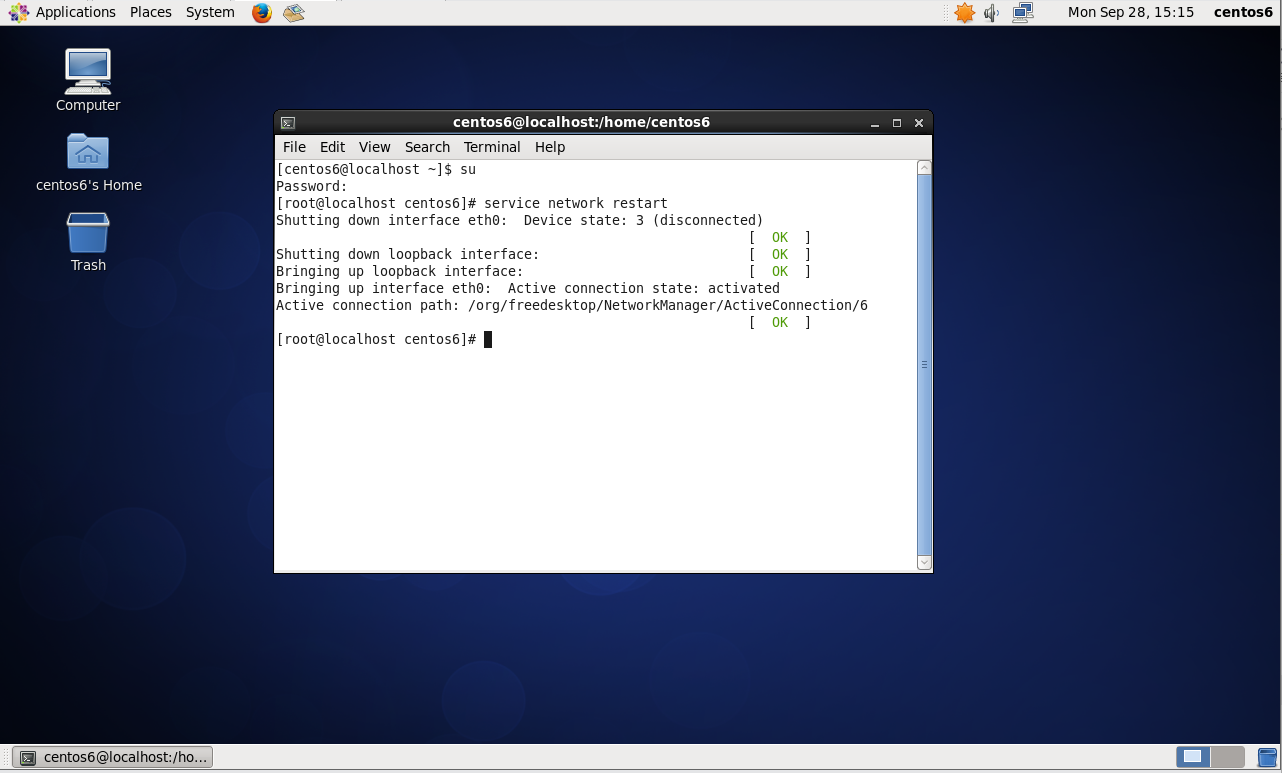This screenshot has height=773, width=1282.
Task: Click the Trash applet in the bottom panel
Action: [x=1267, y=758]
